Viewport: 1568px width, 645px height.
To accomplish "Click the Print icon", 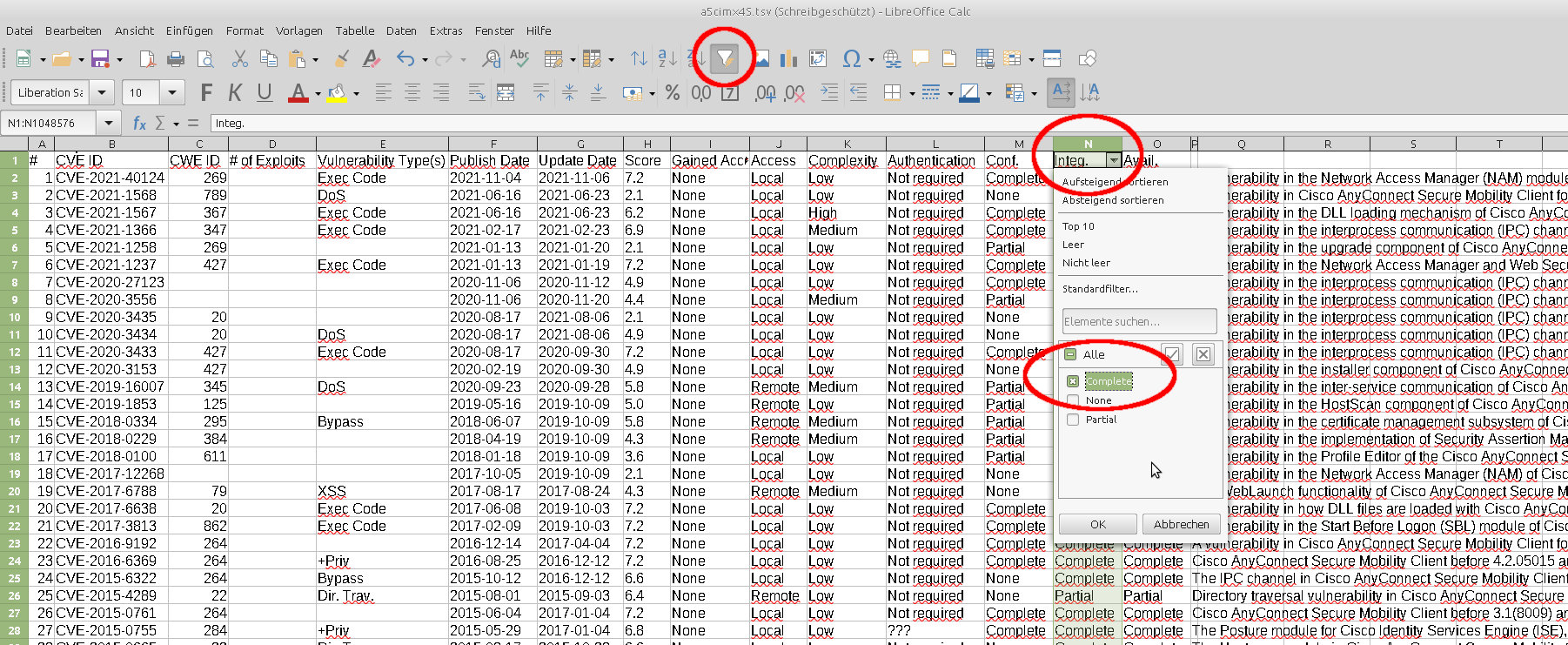I will [176, 58].
